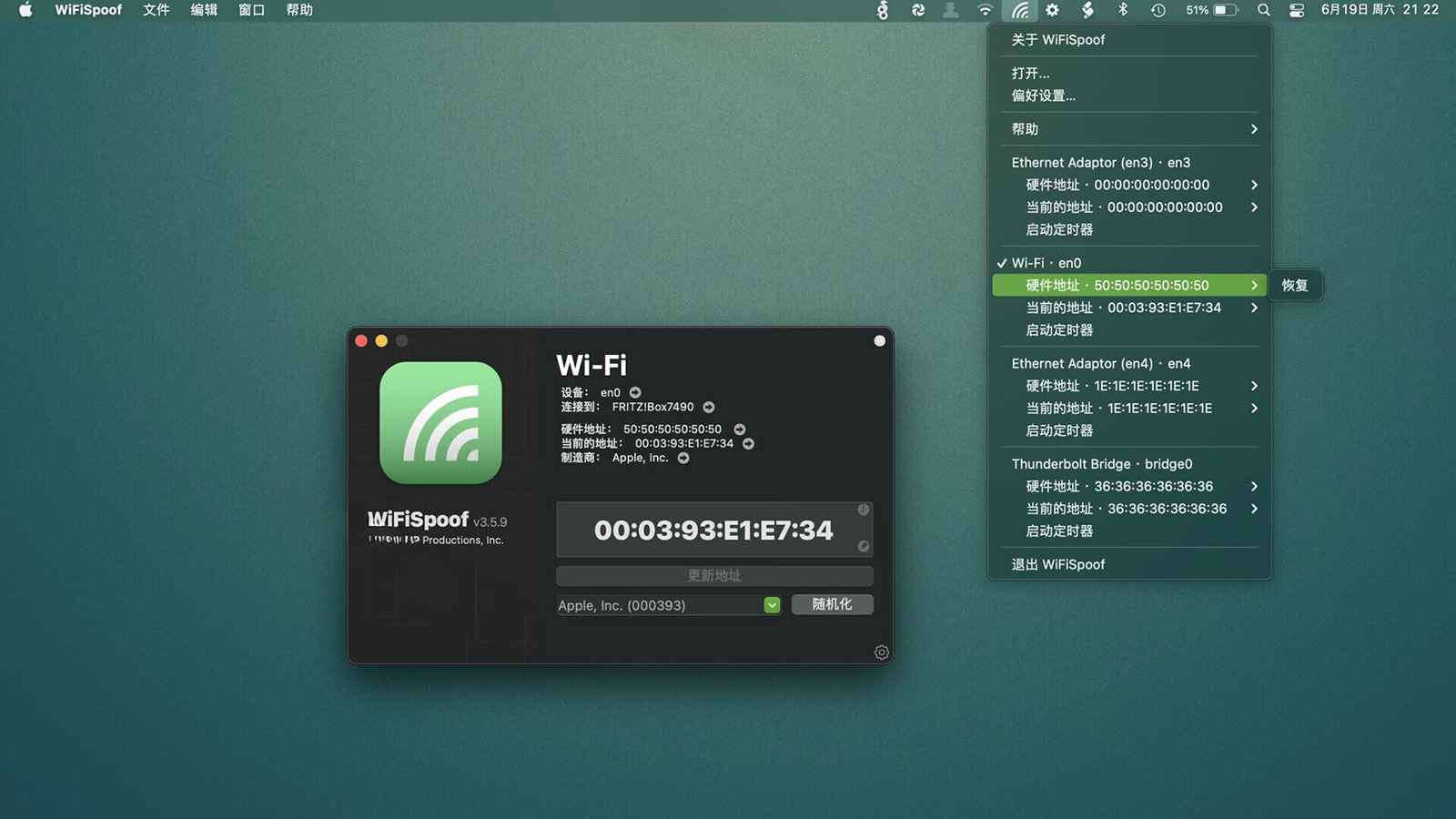Open the 窗口 menu in menu bar
The height and width of the screenshot is (819, 1456).
coord(251,10)
